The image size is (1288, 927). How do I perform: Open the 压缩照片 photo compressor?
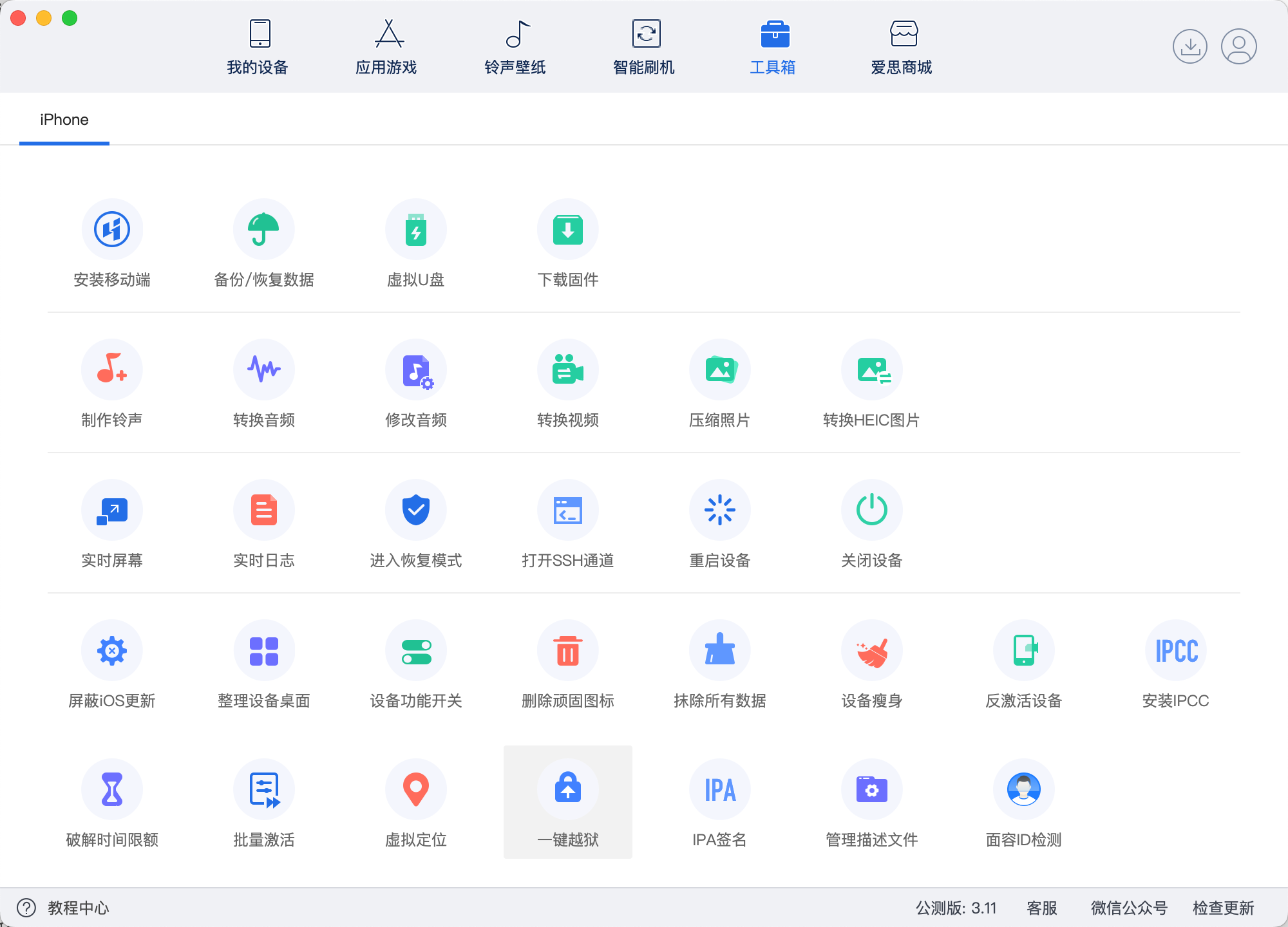[720, 384]
